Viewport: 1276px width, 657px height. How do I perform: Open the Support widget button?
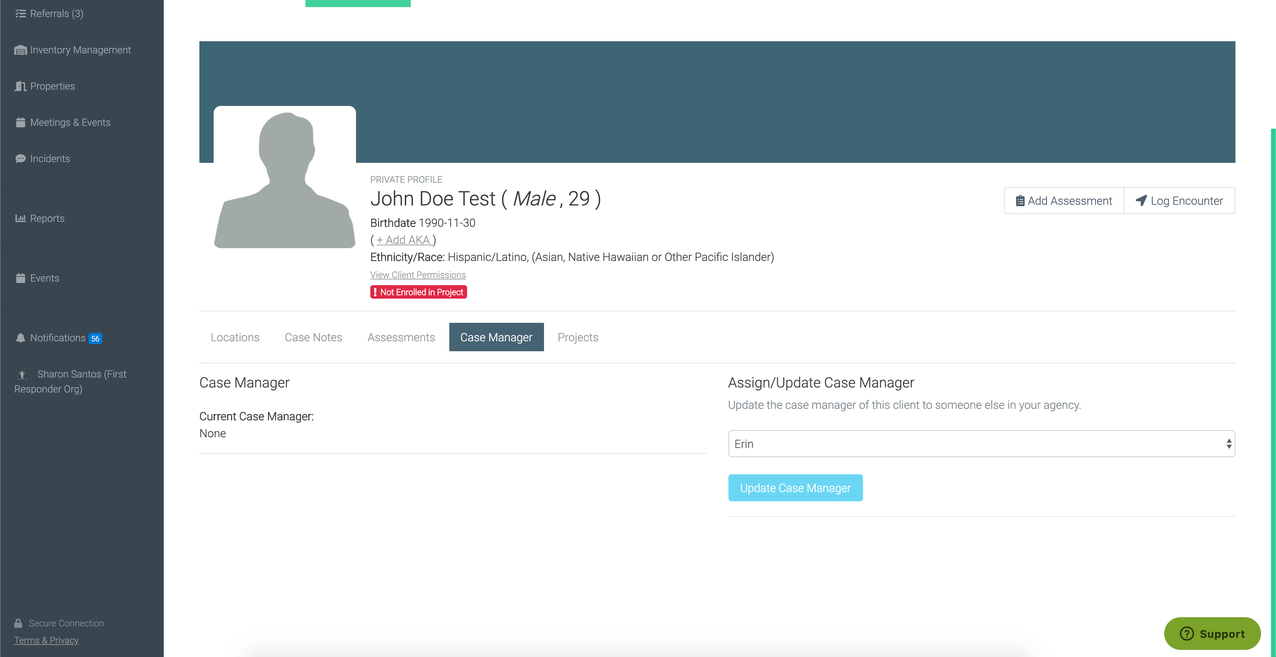coord(1212,633)
